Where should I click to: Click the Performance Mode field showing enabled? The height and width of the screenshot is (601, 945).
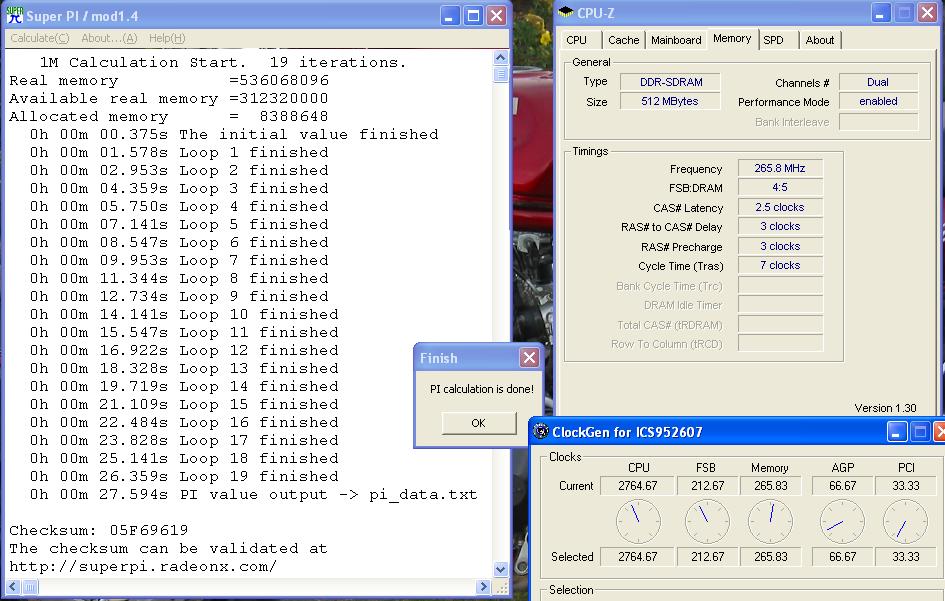coord(878,101)
